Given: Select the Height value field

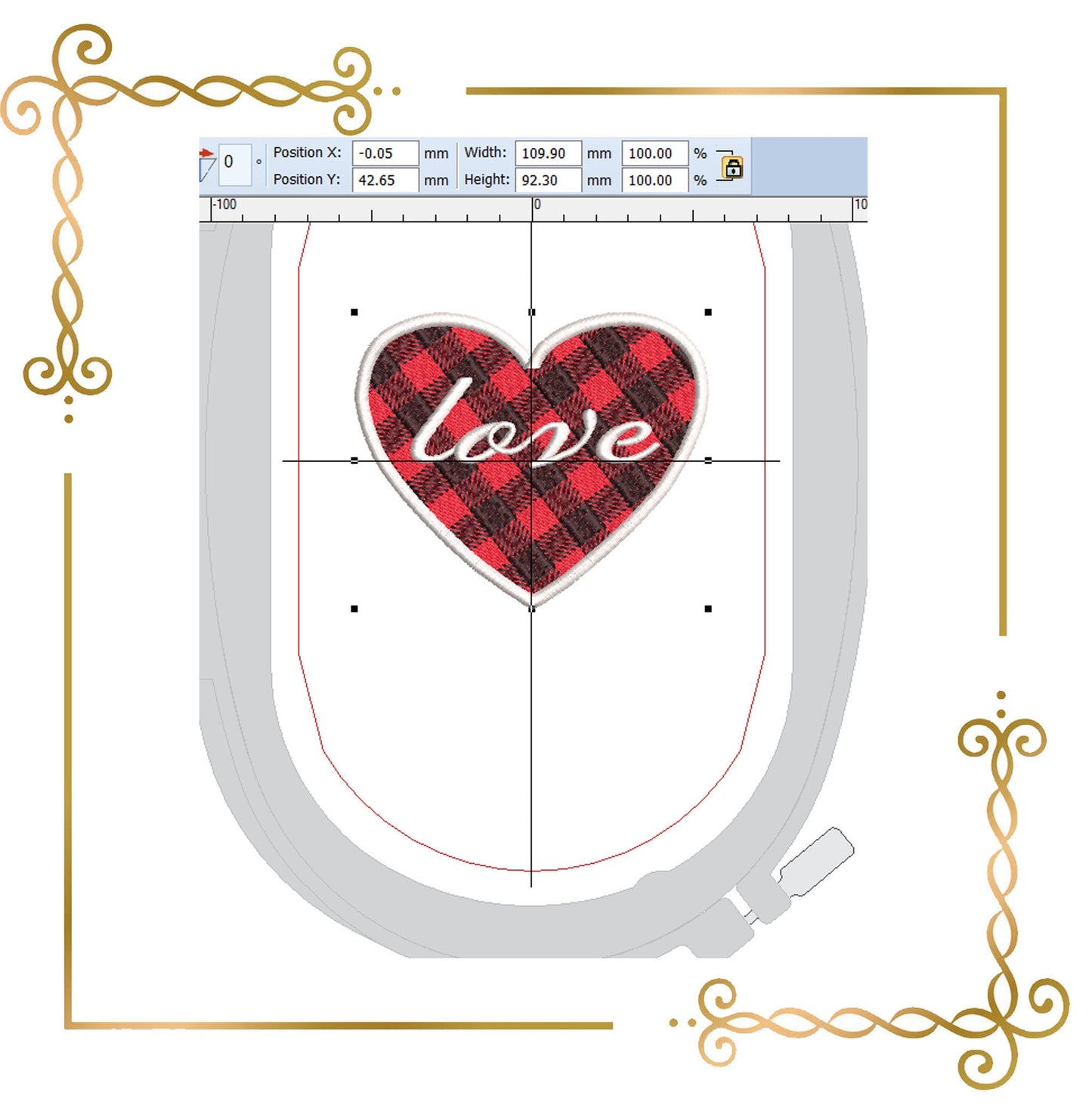Looking at the screenshot, I should pos(548,181).
